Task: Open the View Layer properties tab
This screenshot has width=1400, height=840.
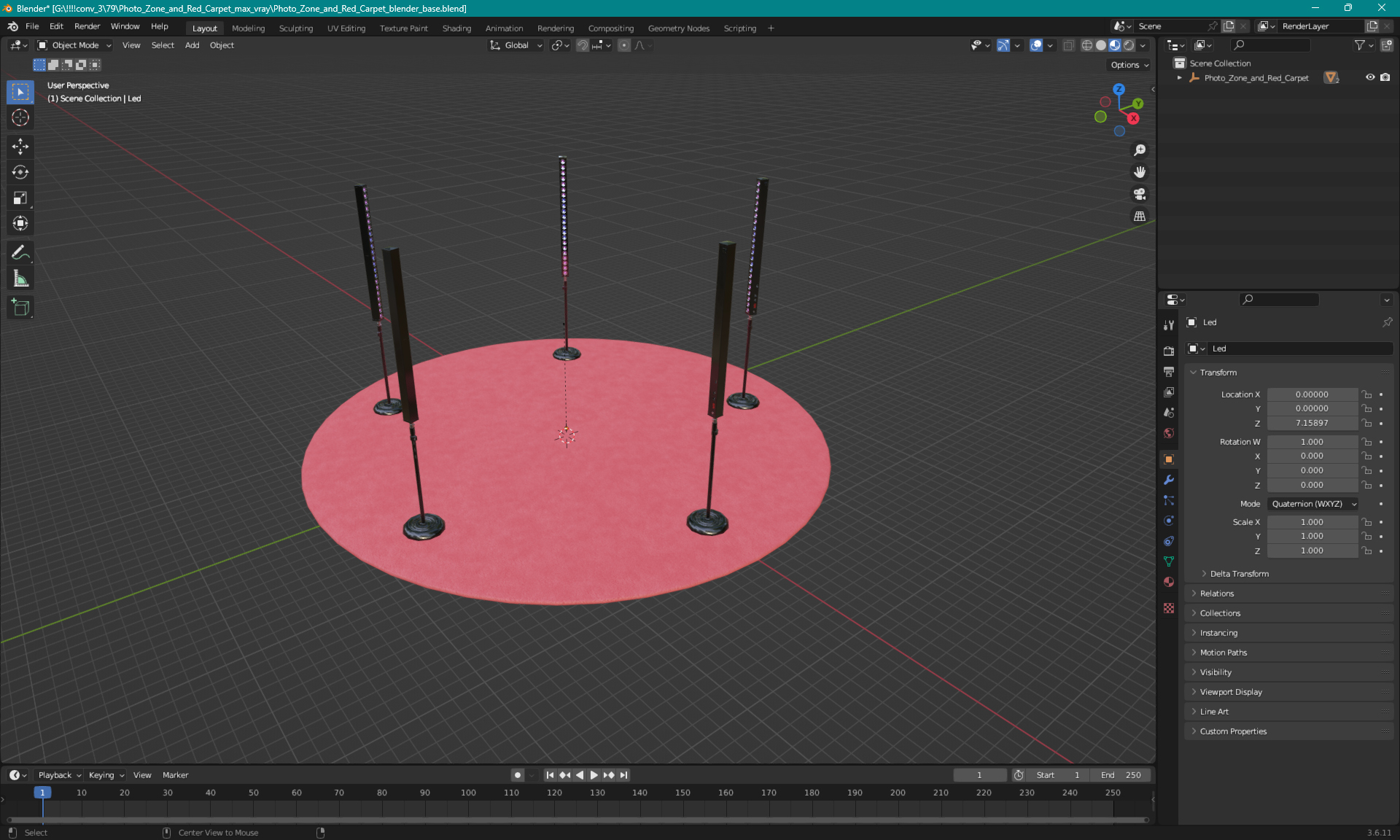Action: click(1169, 392)
